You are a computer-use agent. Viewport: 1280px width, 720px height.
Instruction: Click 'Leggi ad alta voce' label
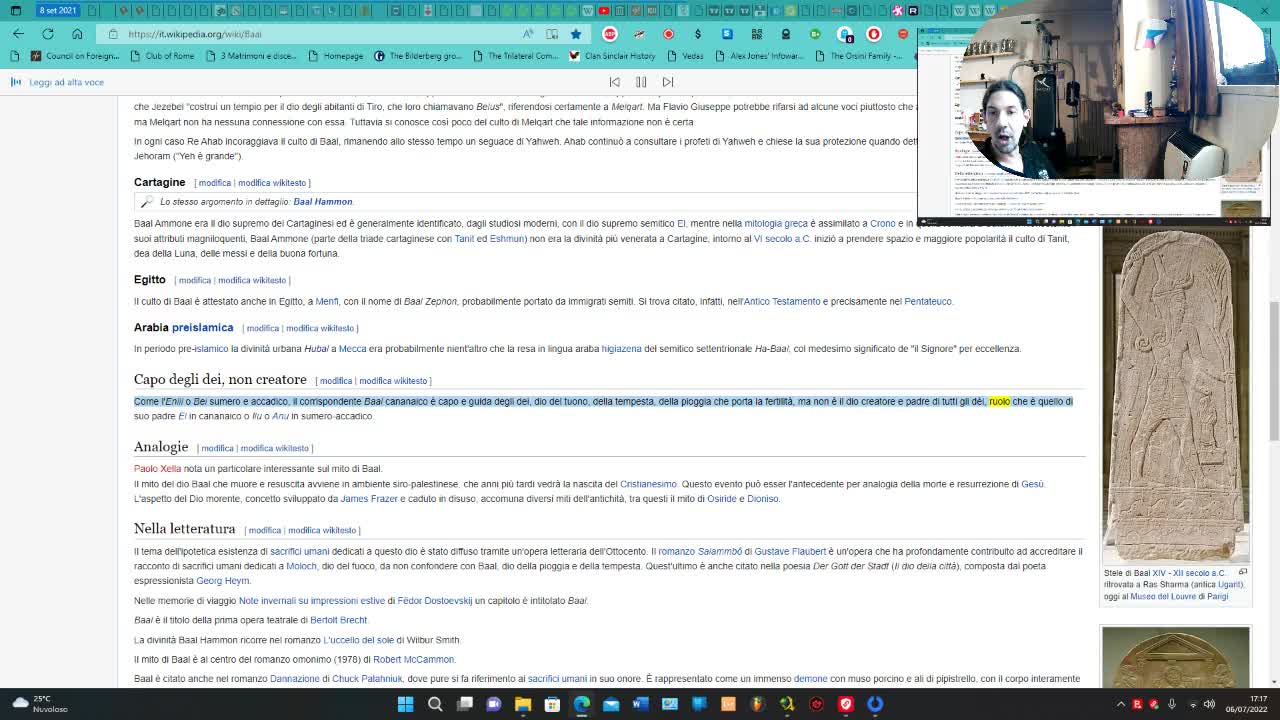point(66,82)
